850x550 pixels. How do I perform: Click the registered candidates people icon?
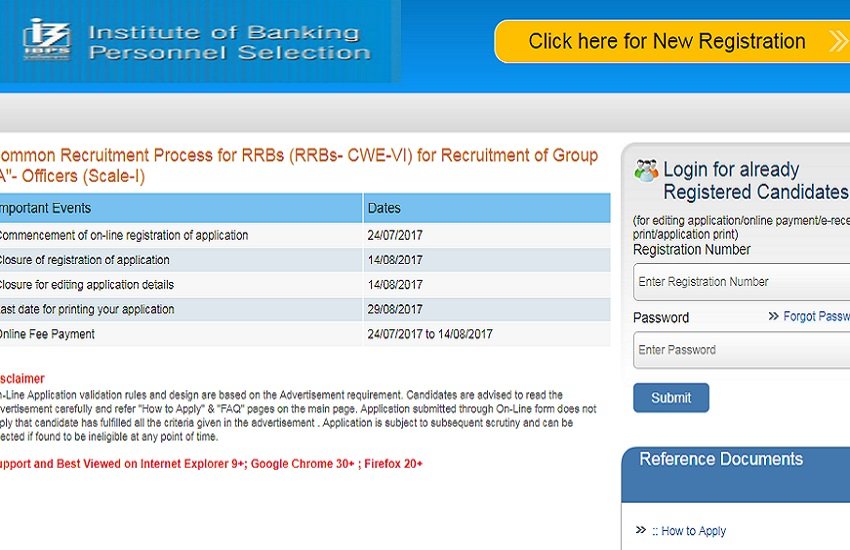(x=646, y=170)
